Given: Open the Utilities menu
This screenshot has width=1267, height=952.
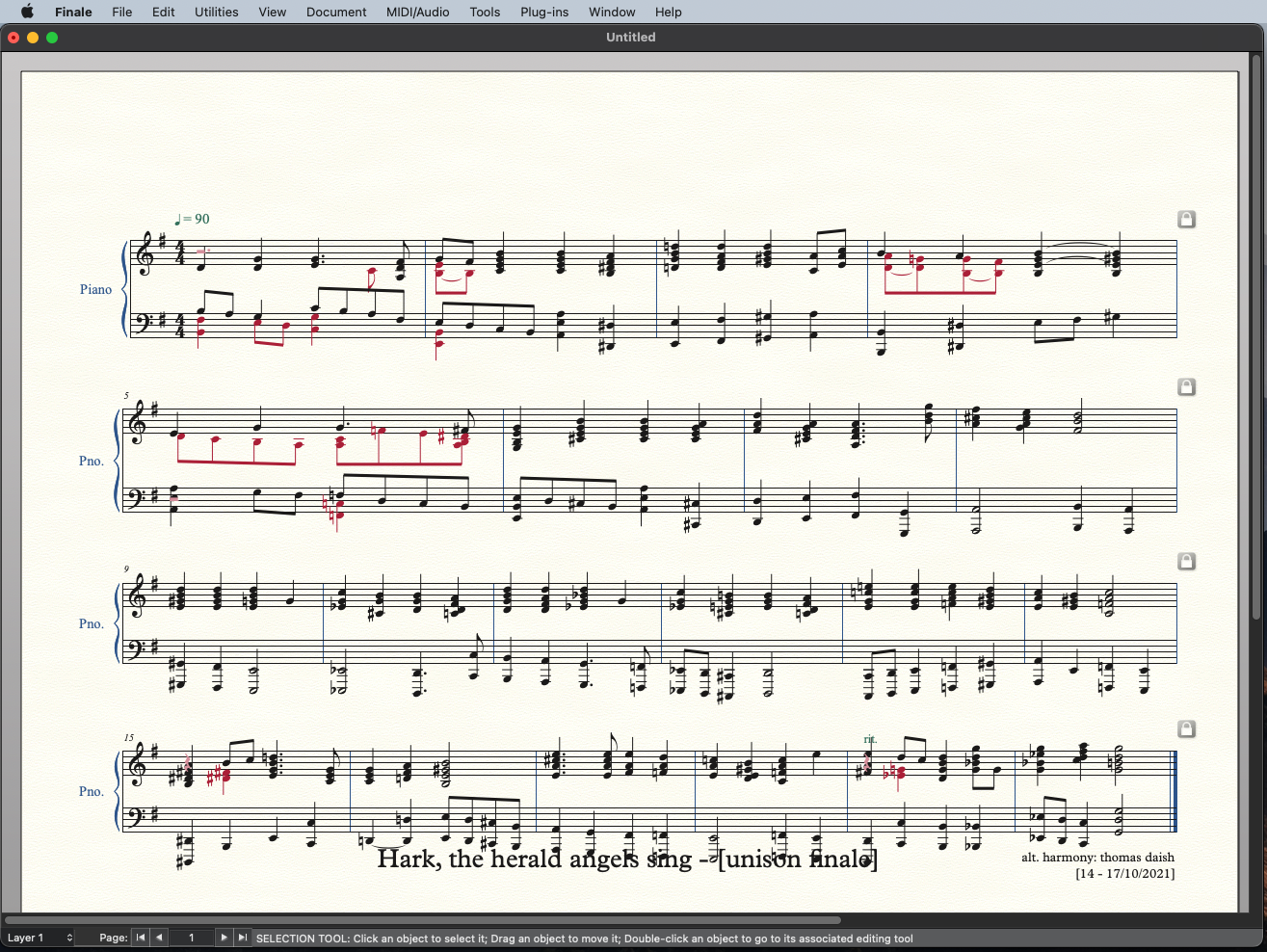Looking at the screenshot, I should pyautogui.click(x=216, y=12).
